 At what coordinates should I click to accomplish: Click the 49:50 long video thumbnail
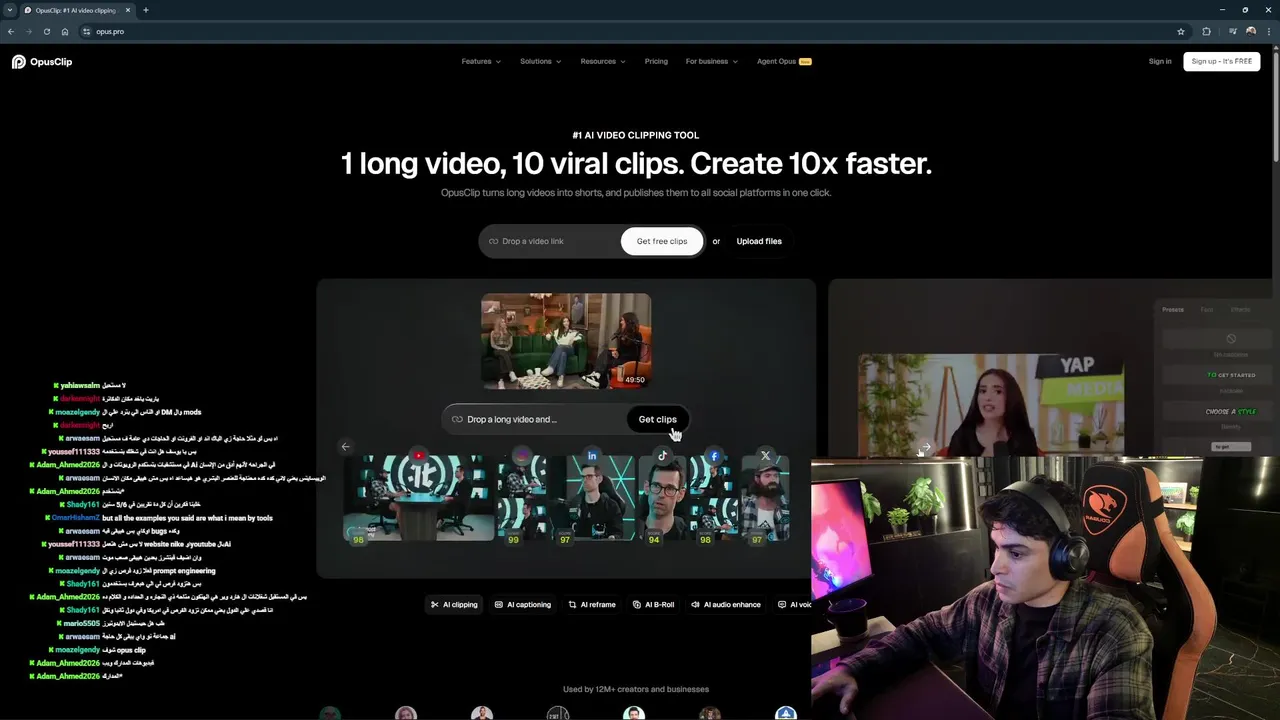click(566, 341)
